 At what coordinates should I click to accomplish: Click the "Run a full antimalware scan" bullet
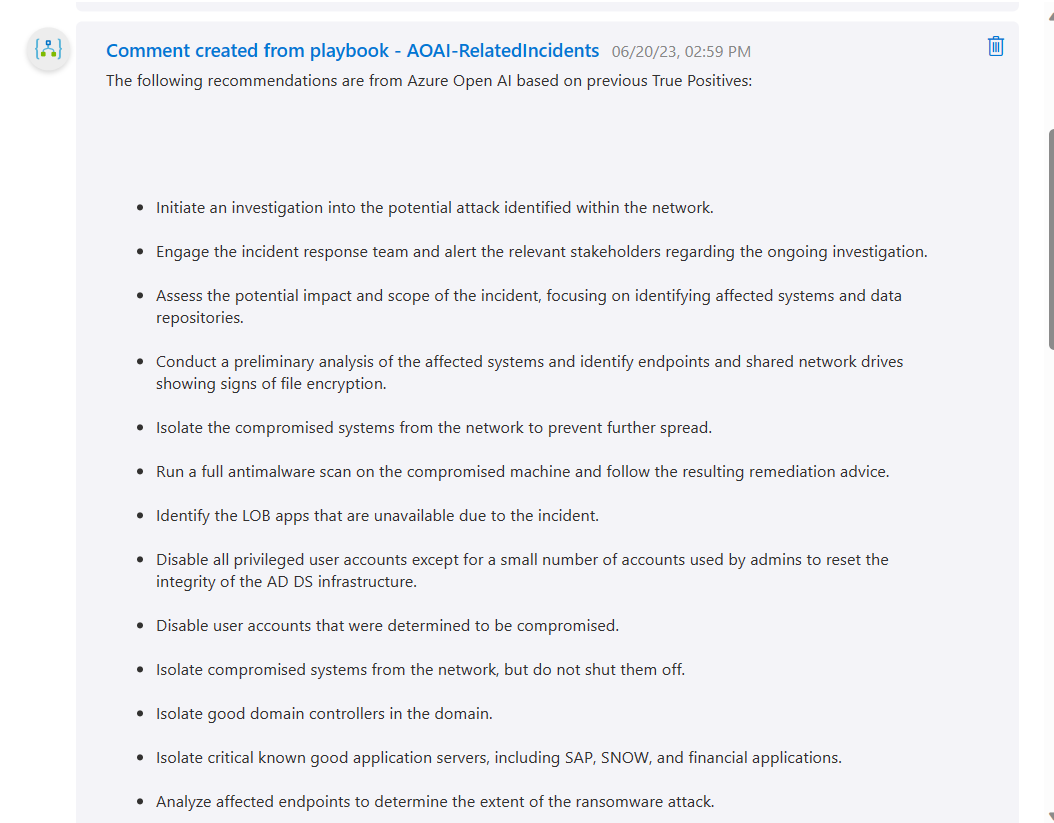pos(522,472)
